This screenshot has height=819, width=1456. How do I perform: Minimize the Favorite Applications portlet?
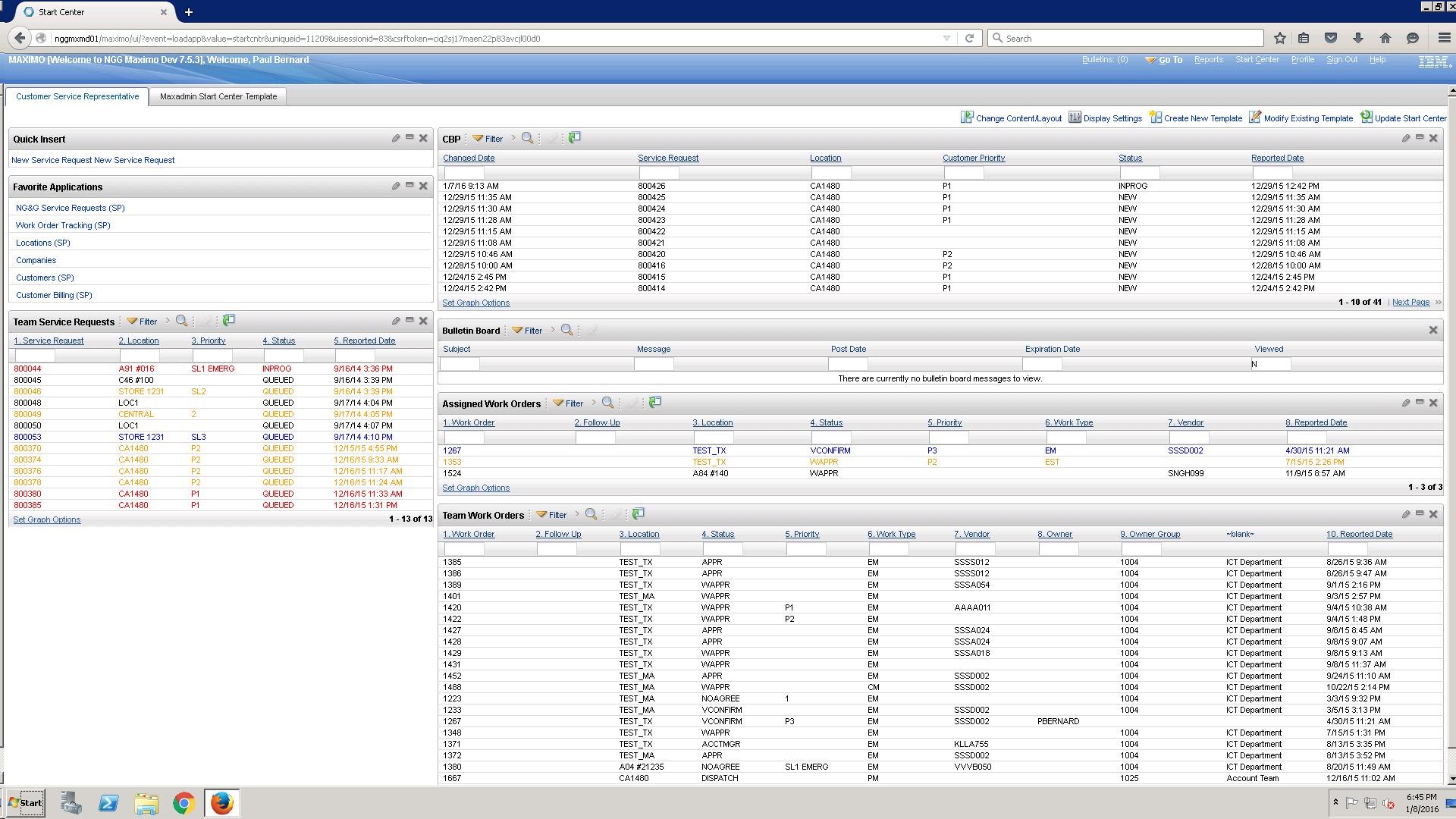coord(409,185)
